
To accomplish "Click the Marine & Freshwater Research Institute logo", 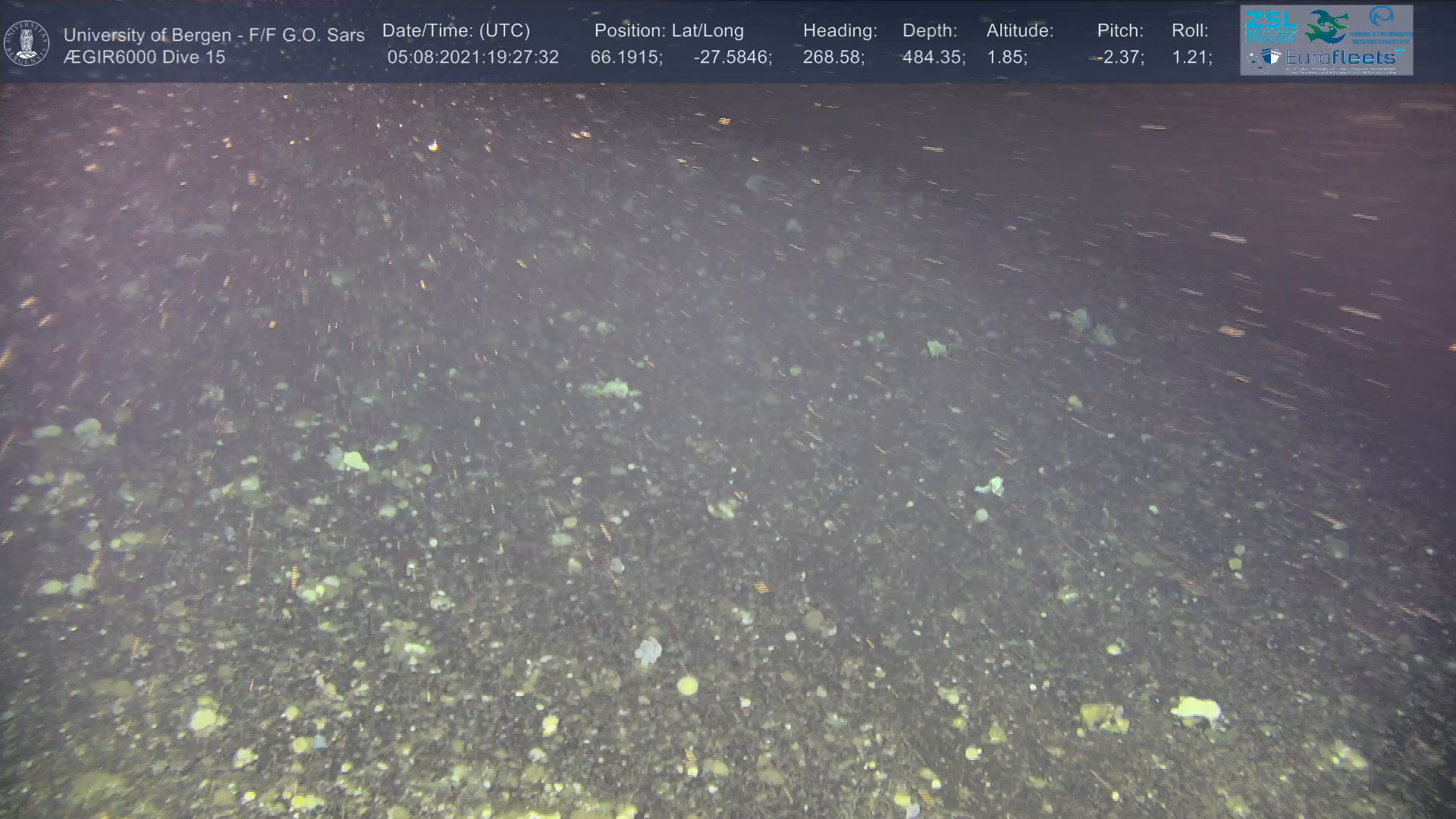I will pos(1382,25).
